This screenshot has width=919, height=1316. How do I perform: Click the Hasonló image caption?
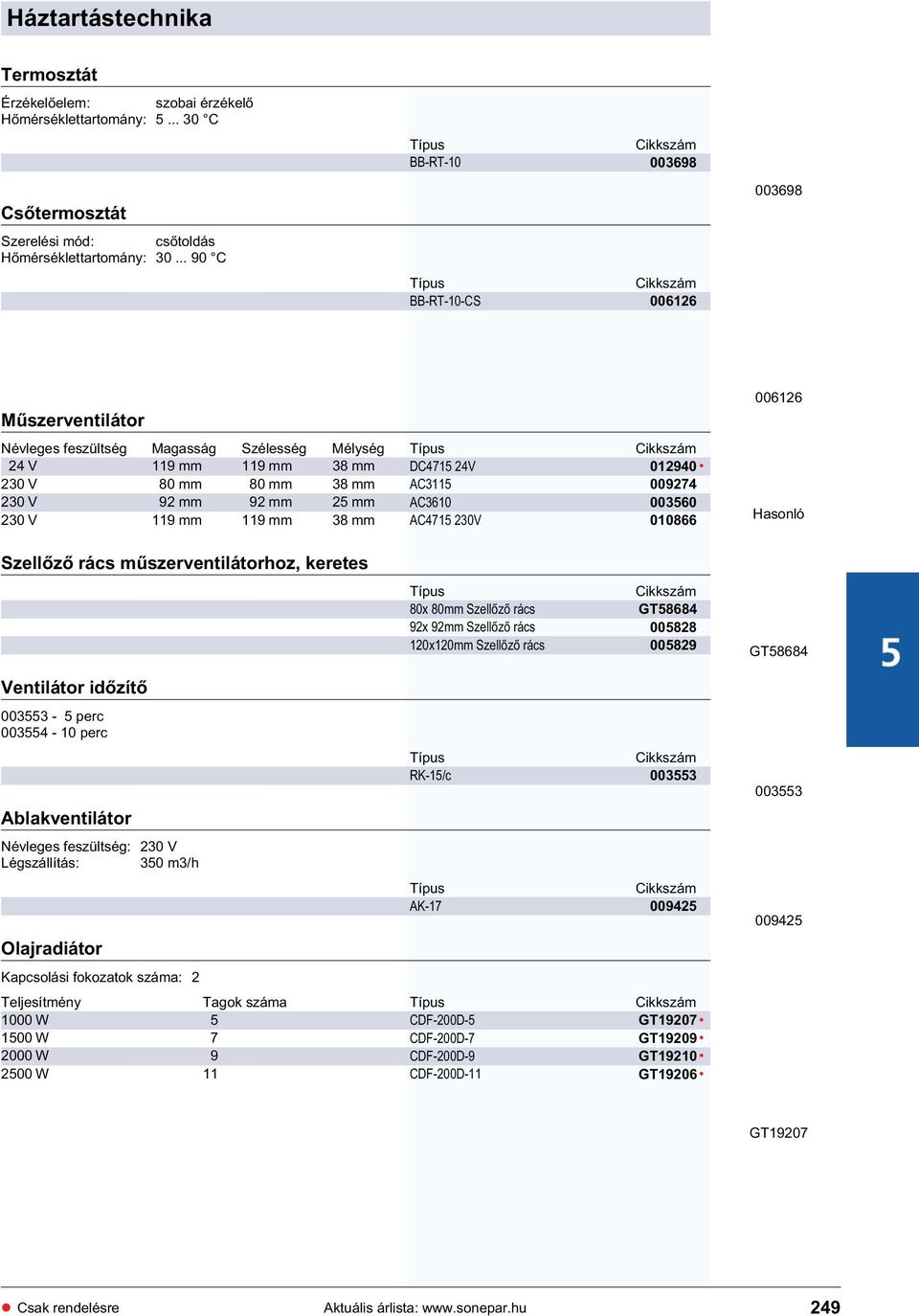click(778, 514)
